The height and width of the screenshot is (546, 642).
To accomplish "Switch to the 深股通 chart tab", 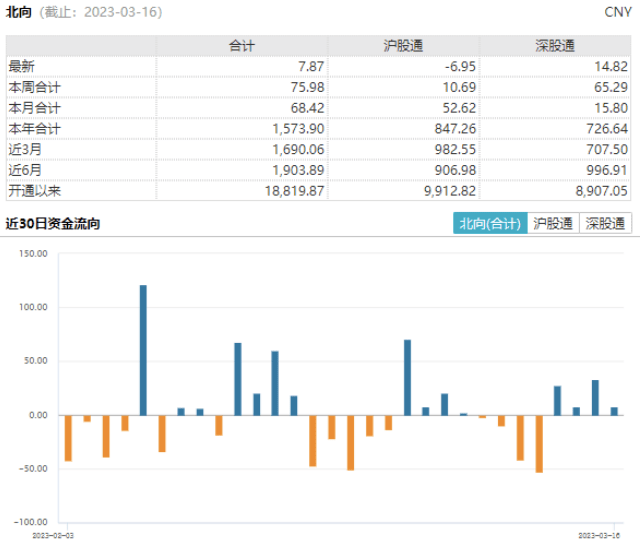I will [605, 223].
